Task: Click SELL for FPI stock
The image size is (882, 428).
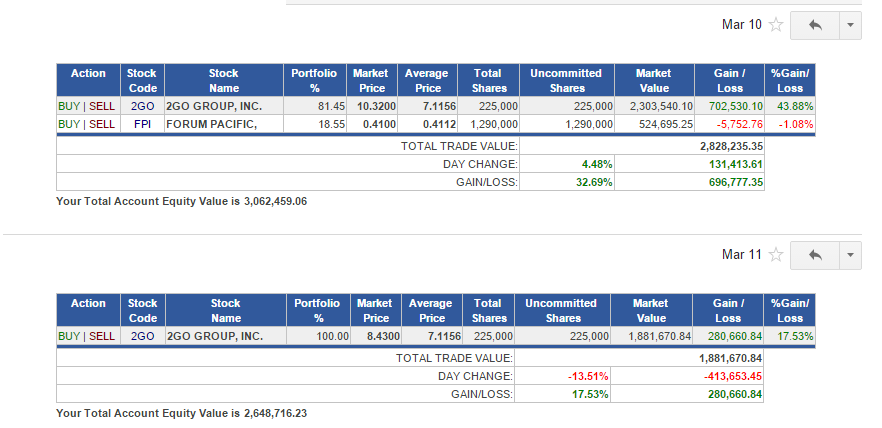Action: tap(102, 124)
